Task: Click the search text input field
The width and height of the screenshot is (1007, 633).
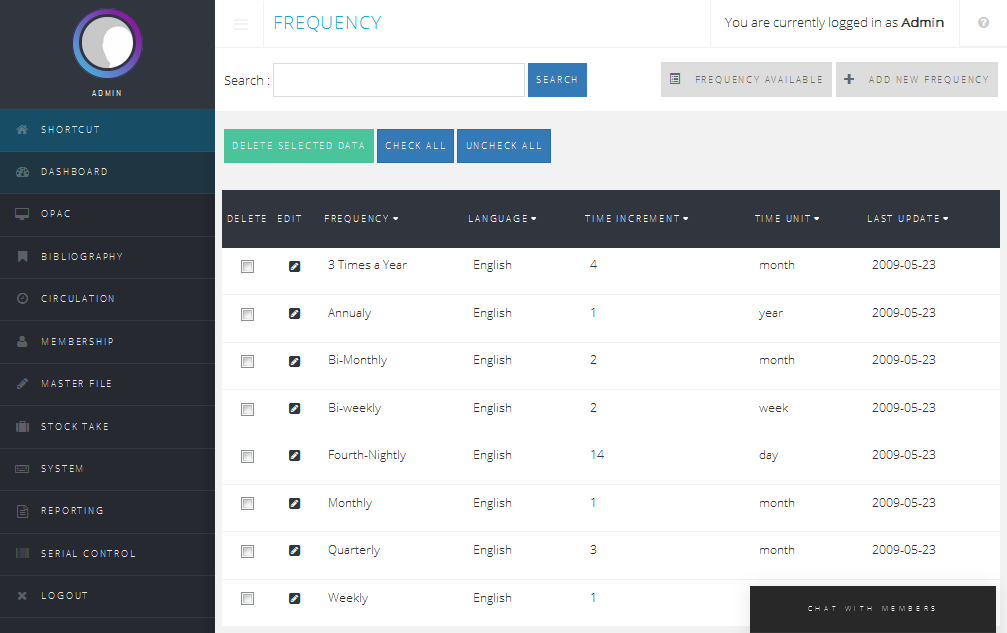Action: click(398, 80)
